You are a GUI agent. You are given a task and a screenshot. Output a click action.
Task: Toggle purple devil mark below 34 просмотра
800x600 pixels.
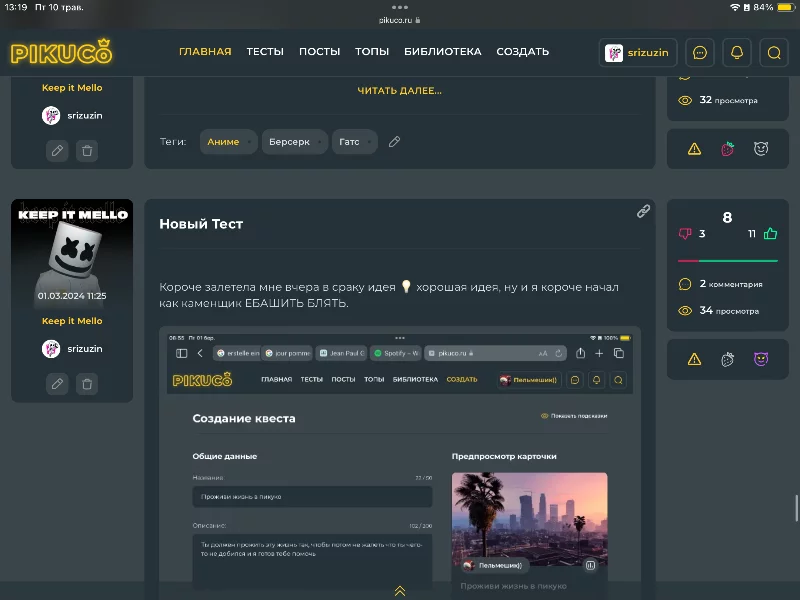(761, 360)
